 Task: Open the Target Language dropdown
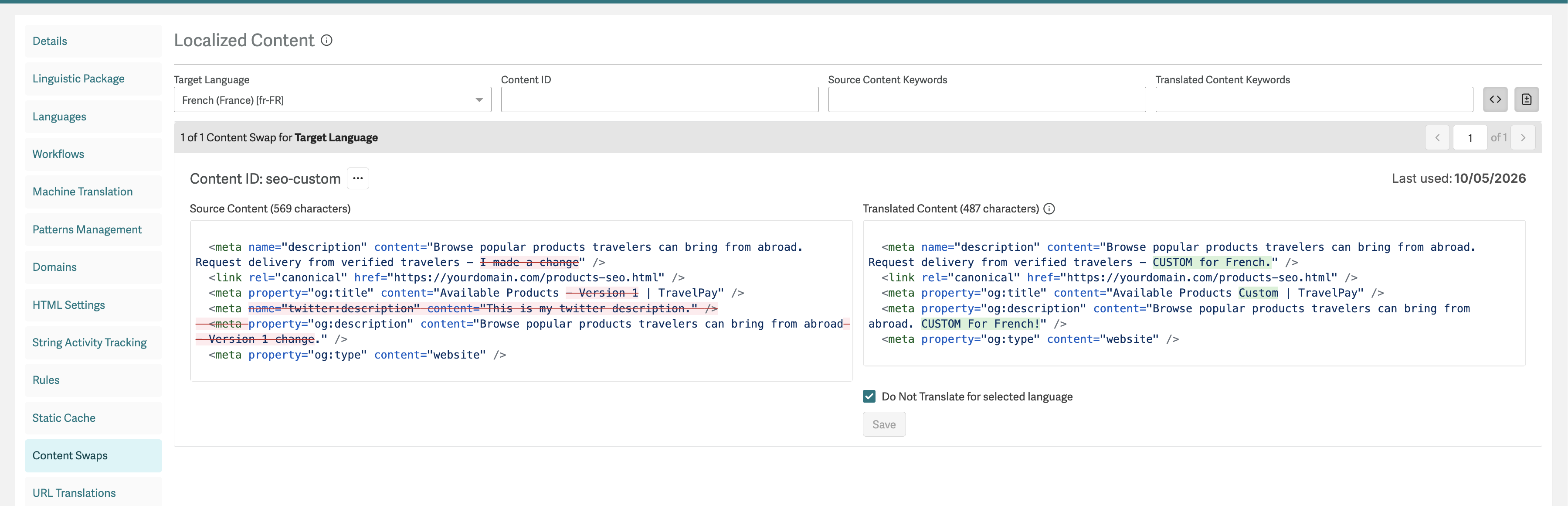point(333,100)
